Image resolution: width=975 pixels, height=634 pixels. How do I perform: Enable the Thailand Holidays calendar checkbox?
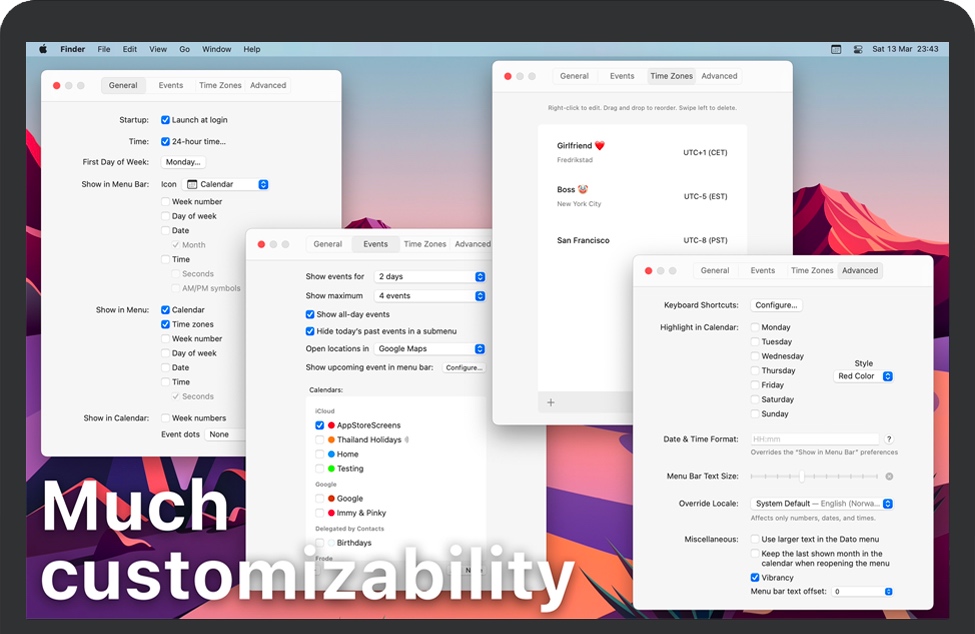pyautogui.click(x=319, y=440)
